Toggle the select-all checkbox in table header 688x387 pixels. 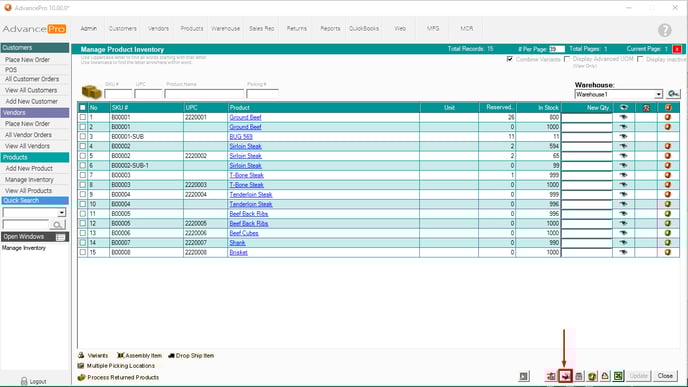pyautogui.click(x=82, y=108)
